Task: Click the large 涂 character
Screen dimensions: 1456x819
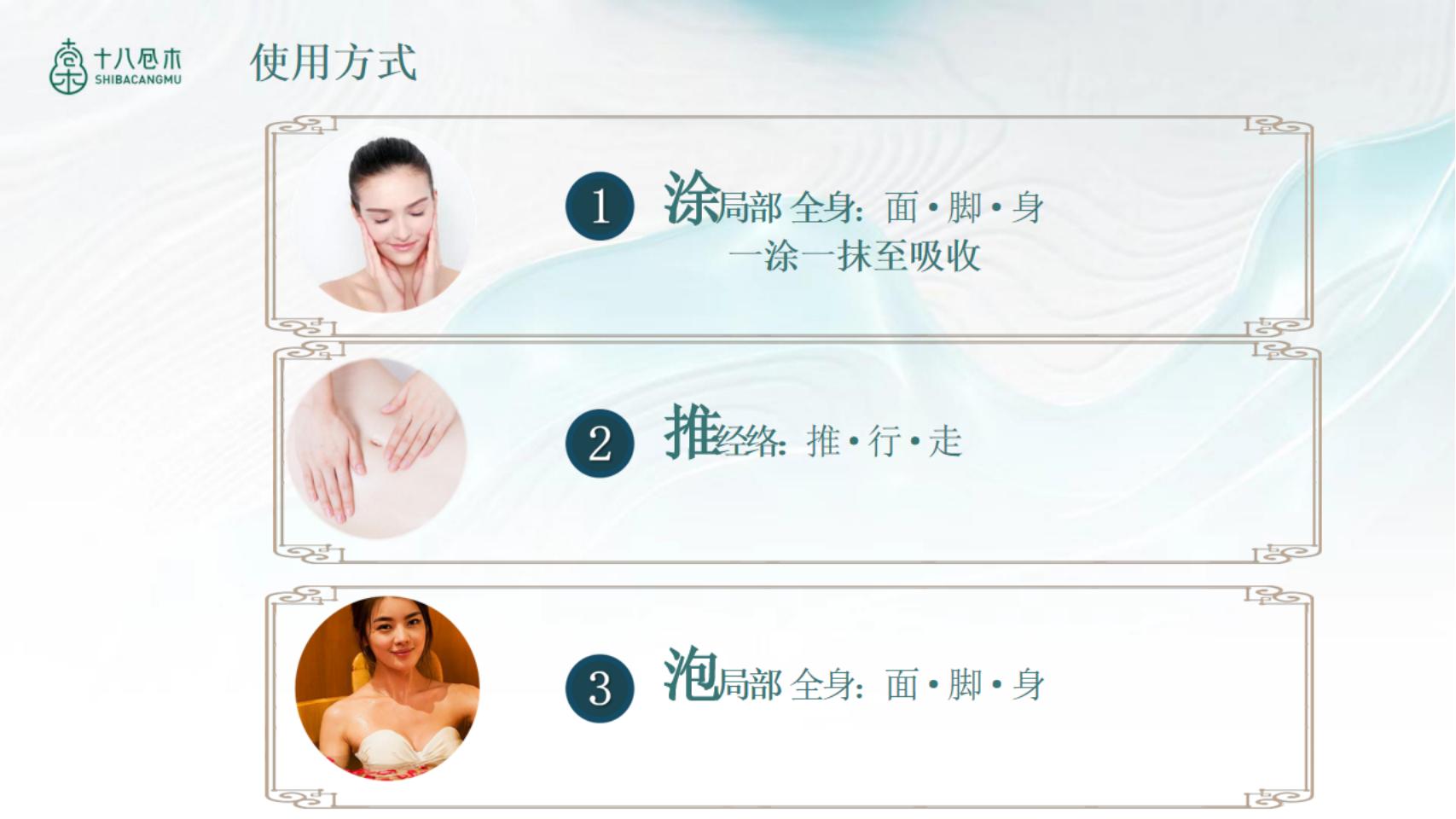Action: pos(692,198)
